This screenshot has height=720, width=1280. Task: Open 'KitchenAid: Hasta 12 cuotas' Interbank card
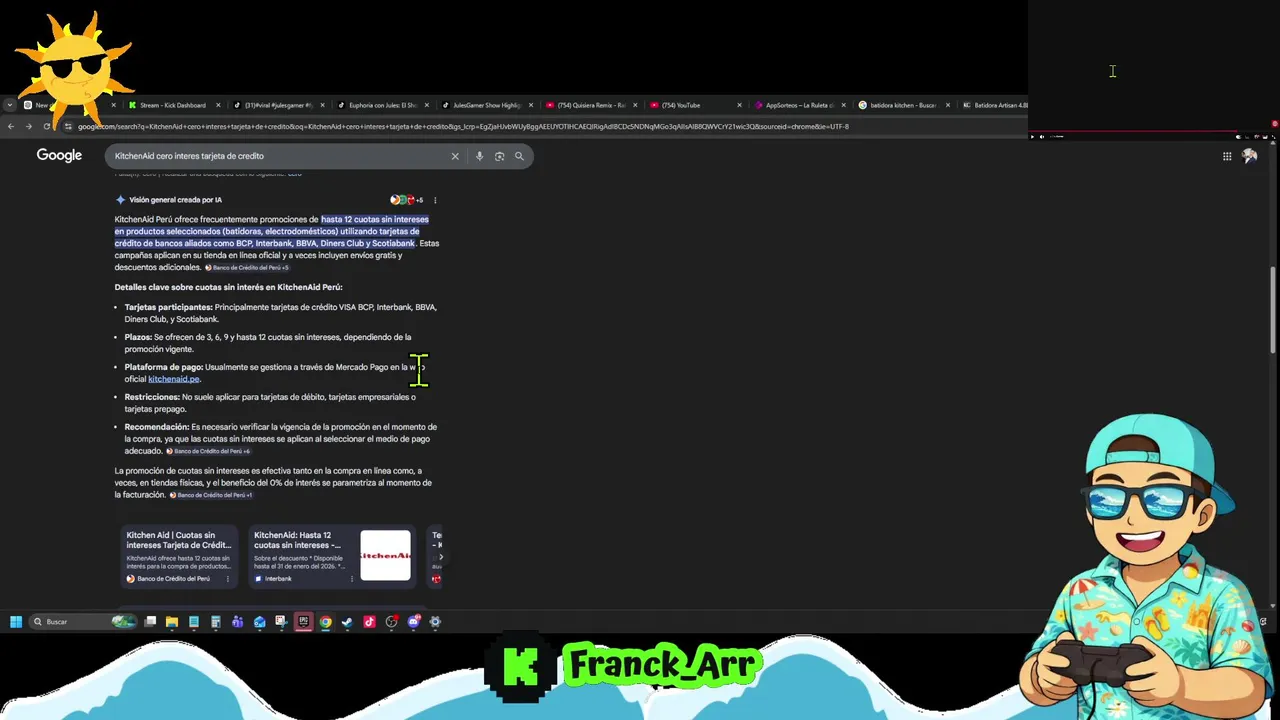(x=330, y=556)
